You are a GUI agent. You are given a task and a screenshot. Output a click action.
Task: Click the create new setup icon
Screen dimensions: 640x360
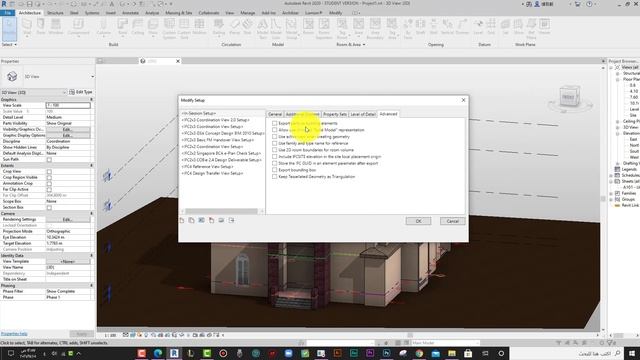tap(182, 220)
